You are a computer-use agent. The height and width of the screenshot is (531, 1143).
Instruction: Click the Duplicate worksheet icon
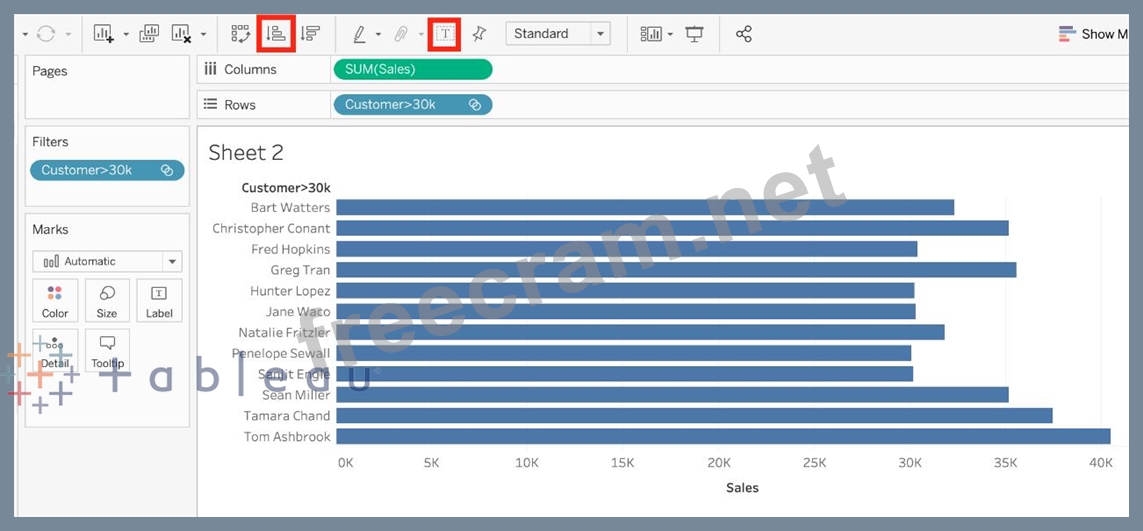(149, 34)
